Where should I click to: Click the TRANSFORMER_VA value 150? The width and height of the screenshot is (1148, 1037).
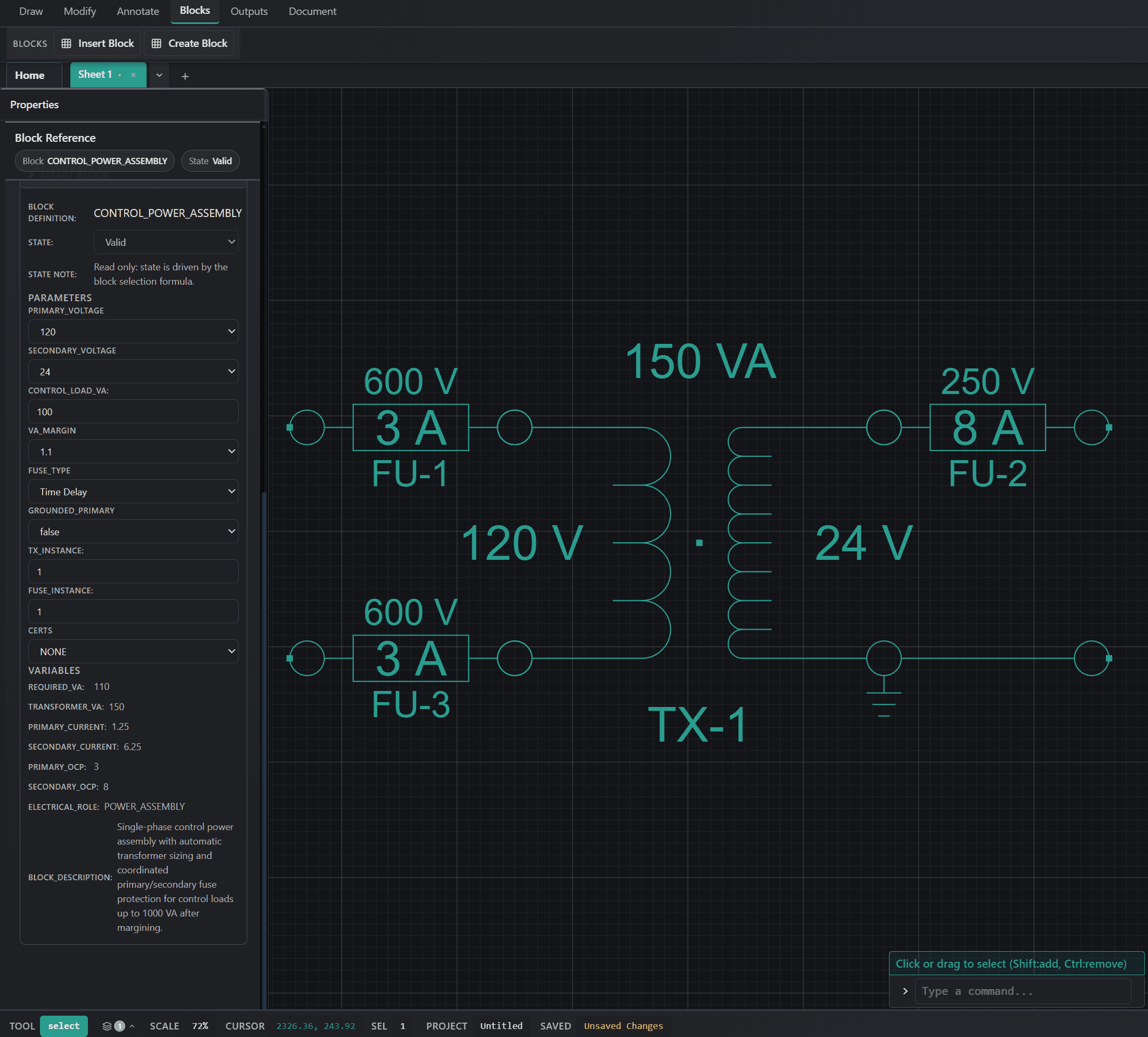[116, 706]
